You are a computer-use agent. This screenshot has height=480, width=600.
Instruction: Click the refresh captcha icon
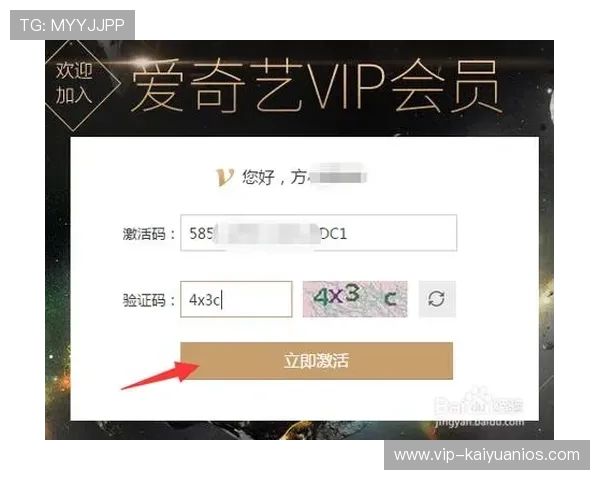pyautogui.click(x=437, y=299)
